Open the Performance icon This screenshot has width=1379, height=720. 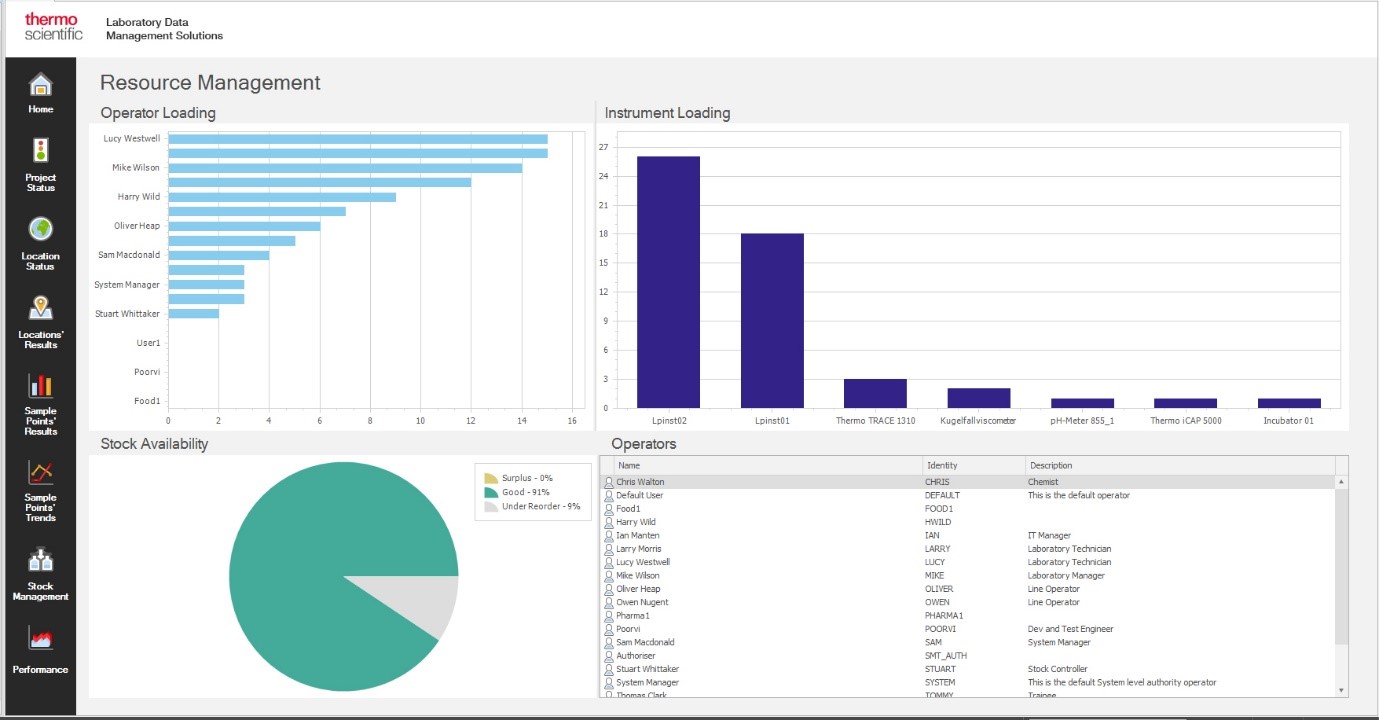(x=40, y=640)
